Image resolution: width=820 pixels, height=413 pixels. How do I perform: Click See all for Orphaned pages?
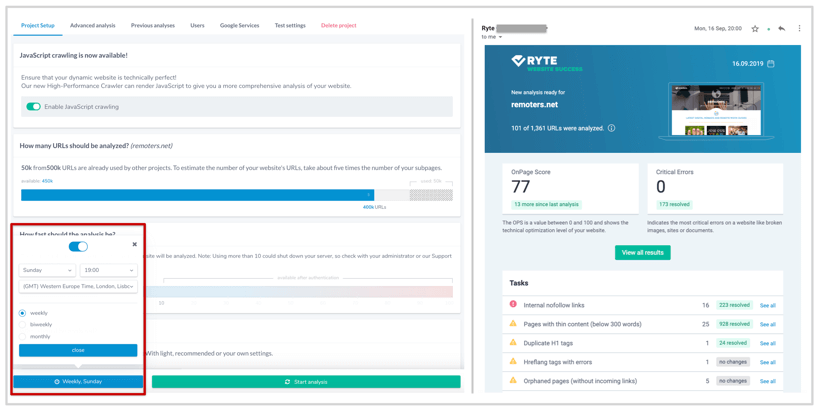(768, 381)
